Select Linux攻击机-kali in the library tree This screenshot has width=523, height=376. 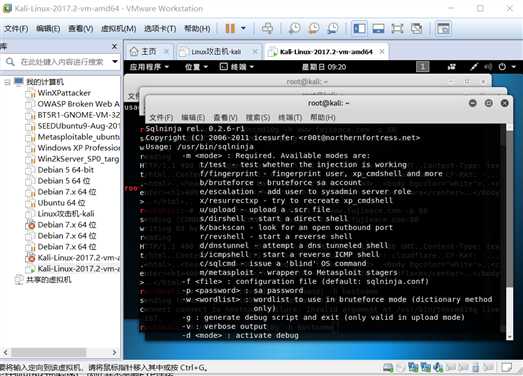[66, 214]
